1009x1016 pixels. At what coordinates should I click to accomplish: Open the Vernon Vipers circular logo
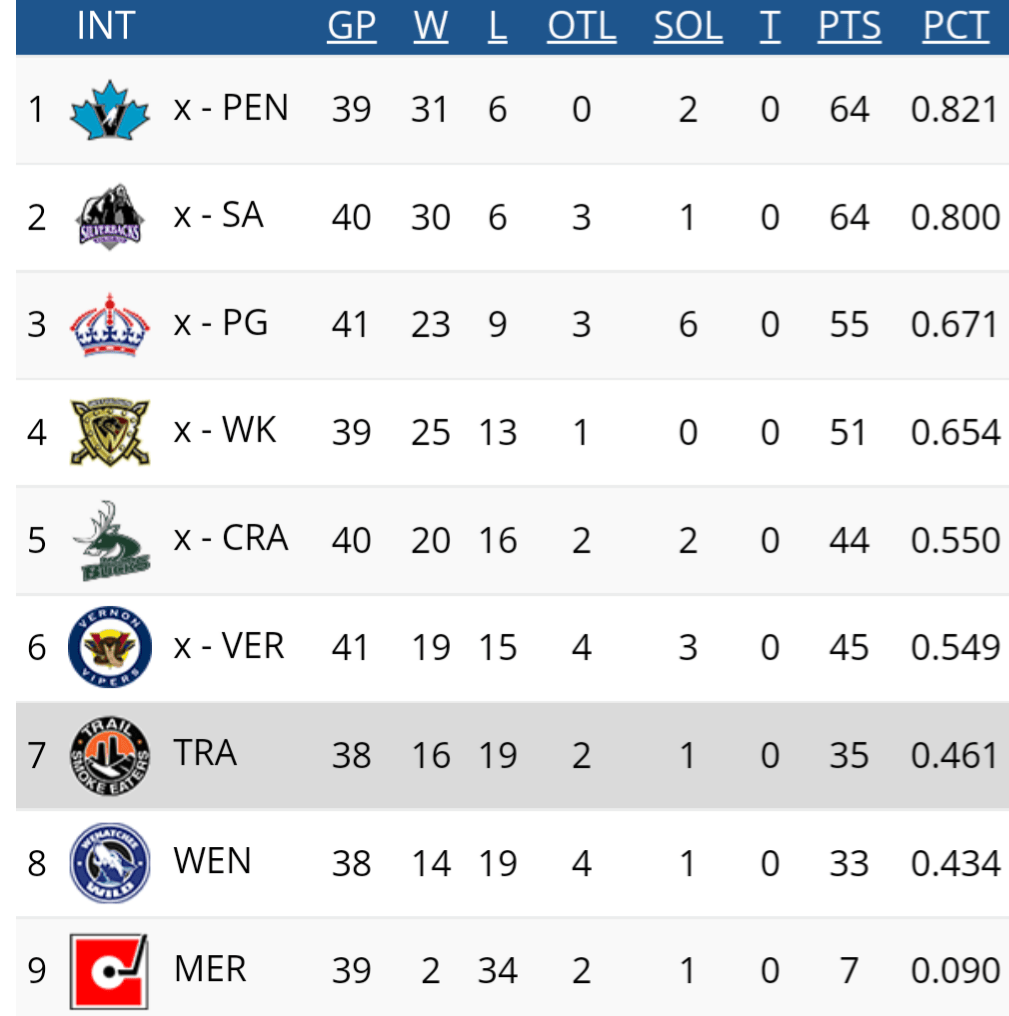click(110, 647)
